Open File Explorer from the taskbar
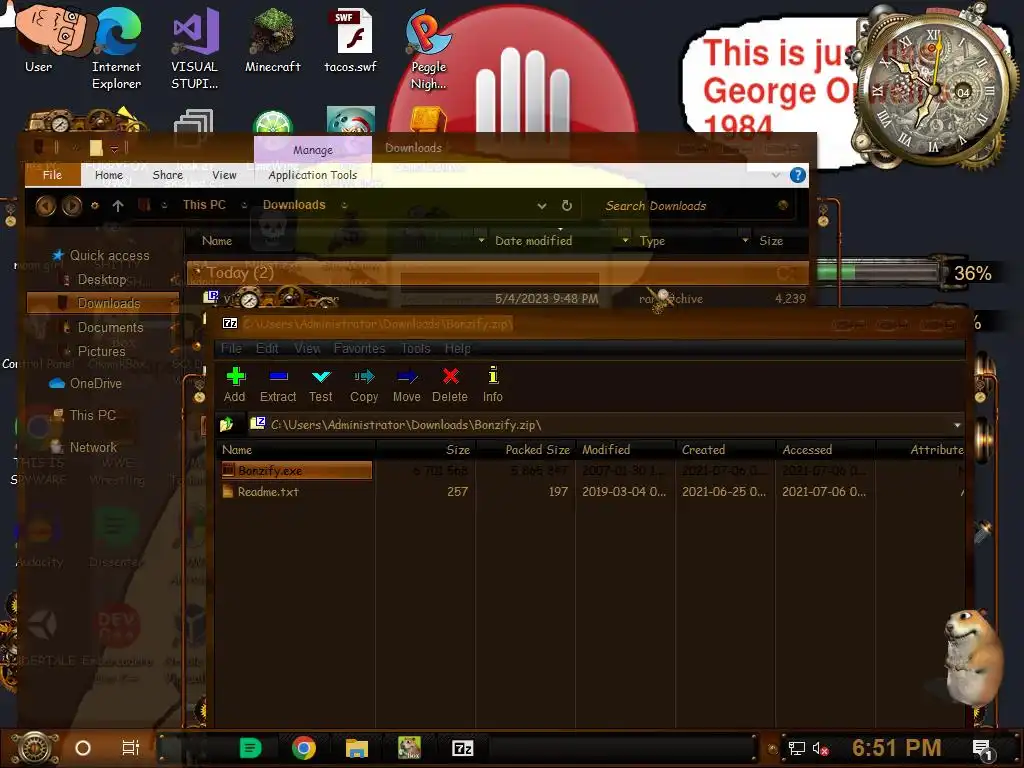The image size is (1024, 768). [357, 748]
